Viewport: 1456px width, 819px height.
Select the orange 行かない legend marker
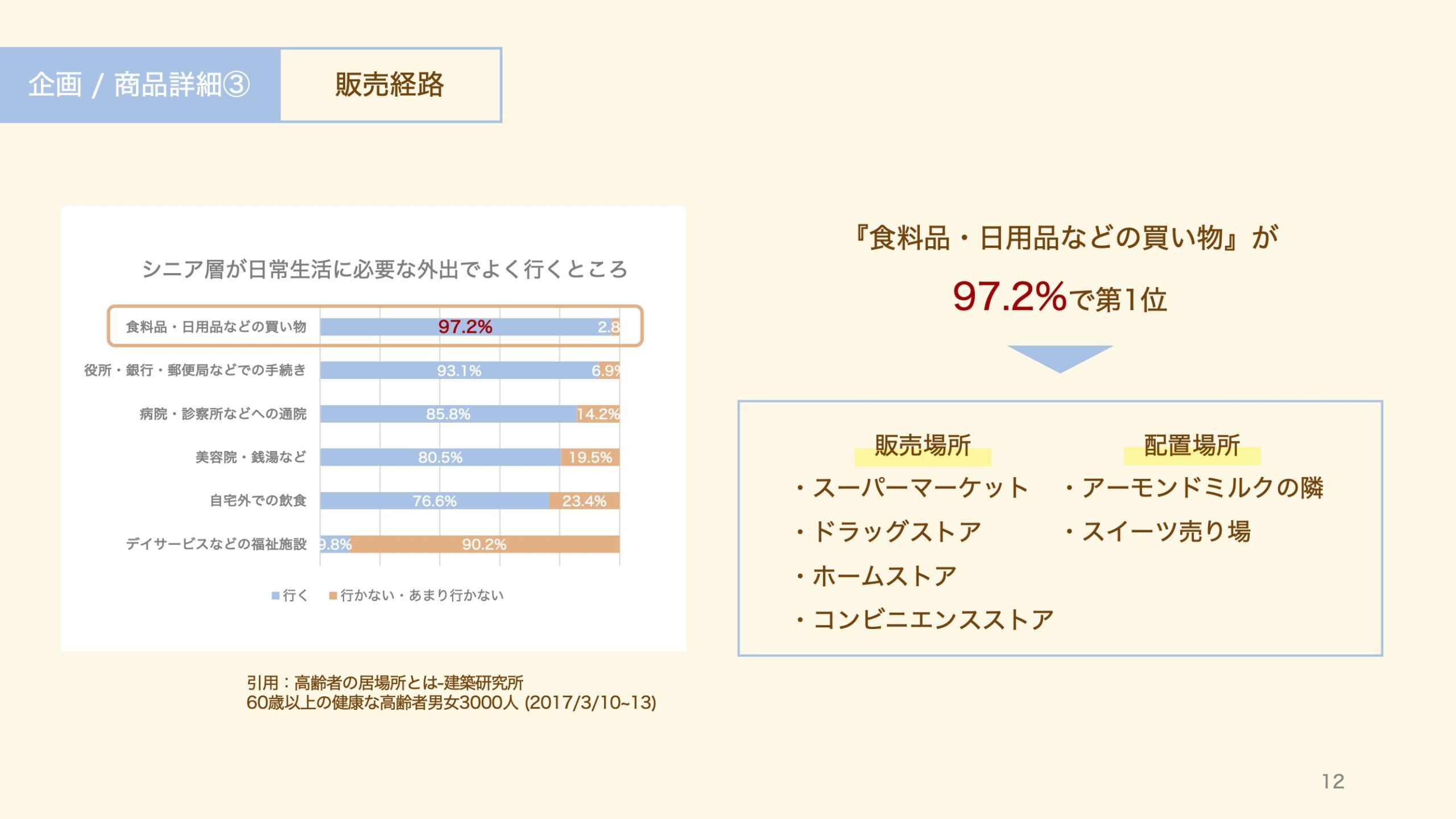click(x=333, y=595)
